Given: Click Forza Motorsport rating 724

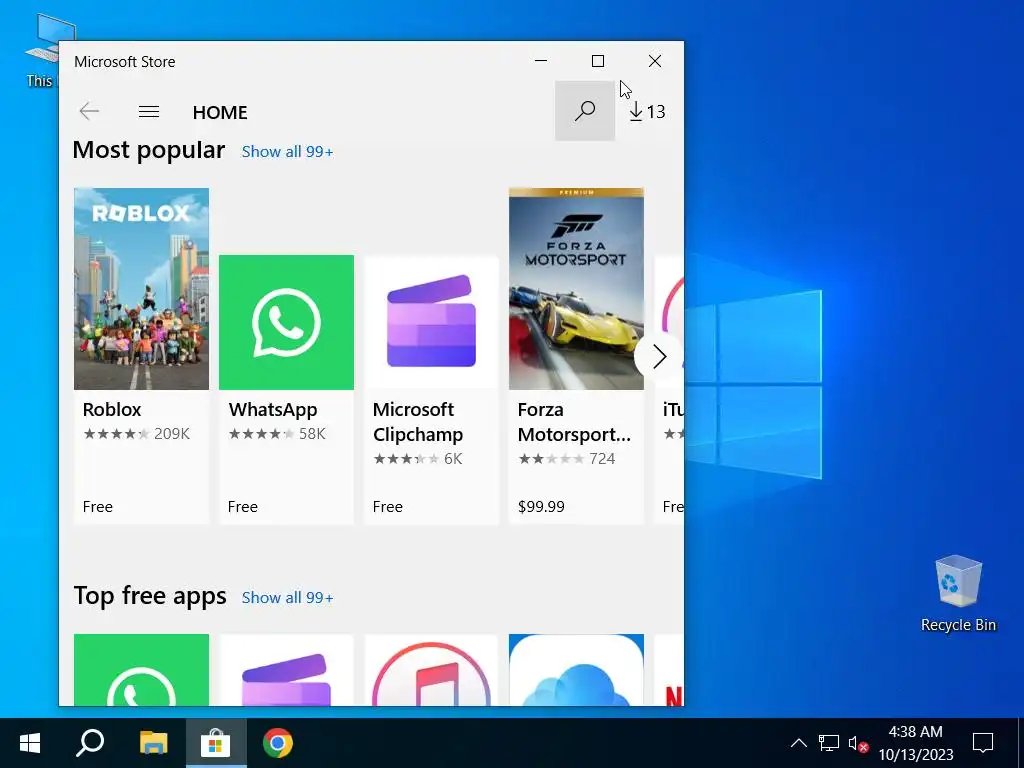Looking at the screenshot, I should pyautogui.click(x=566, y=458).
